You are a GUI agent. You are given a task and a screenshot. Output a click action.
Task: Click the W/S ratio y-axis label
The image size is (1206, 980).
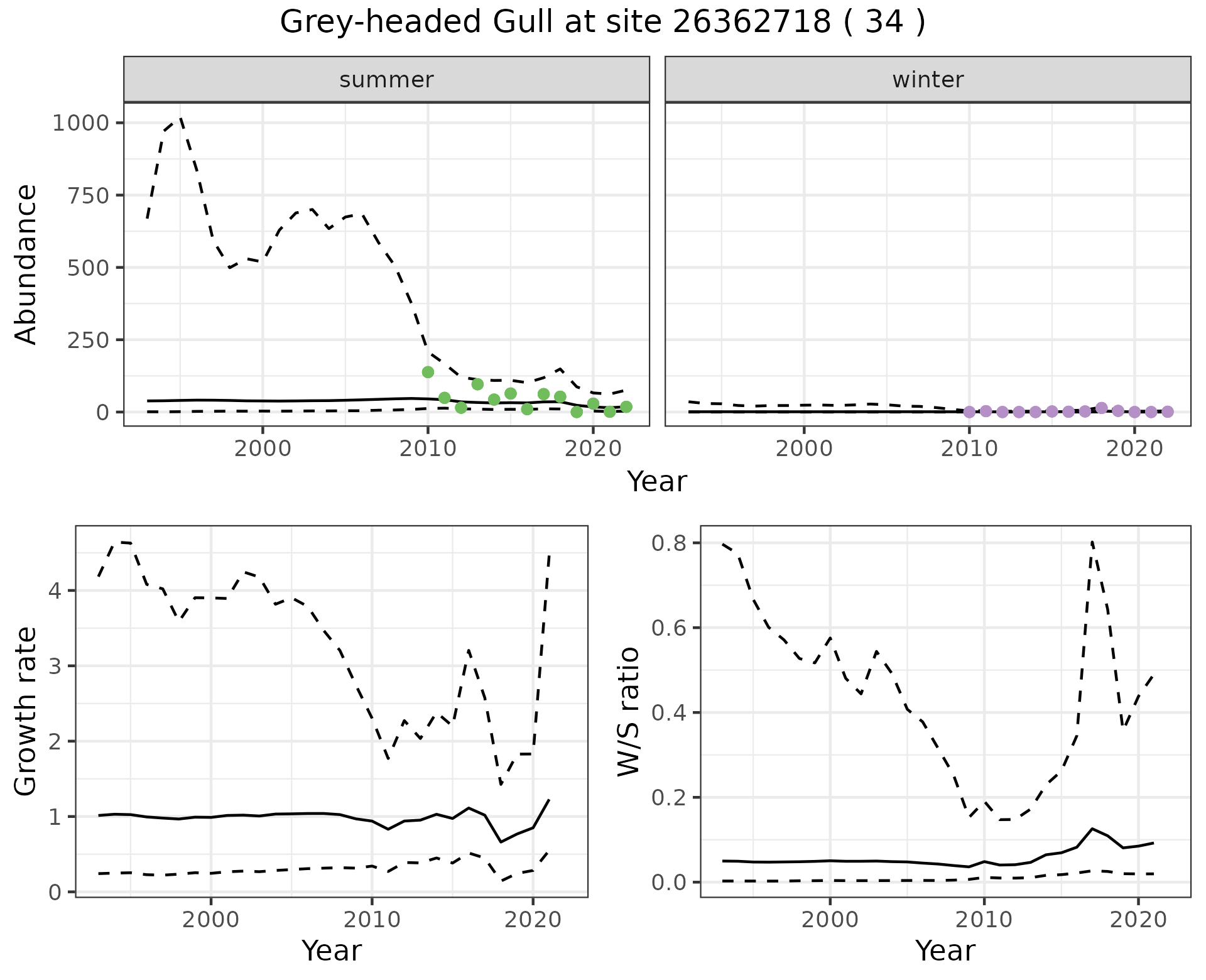pos(628,711)
